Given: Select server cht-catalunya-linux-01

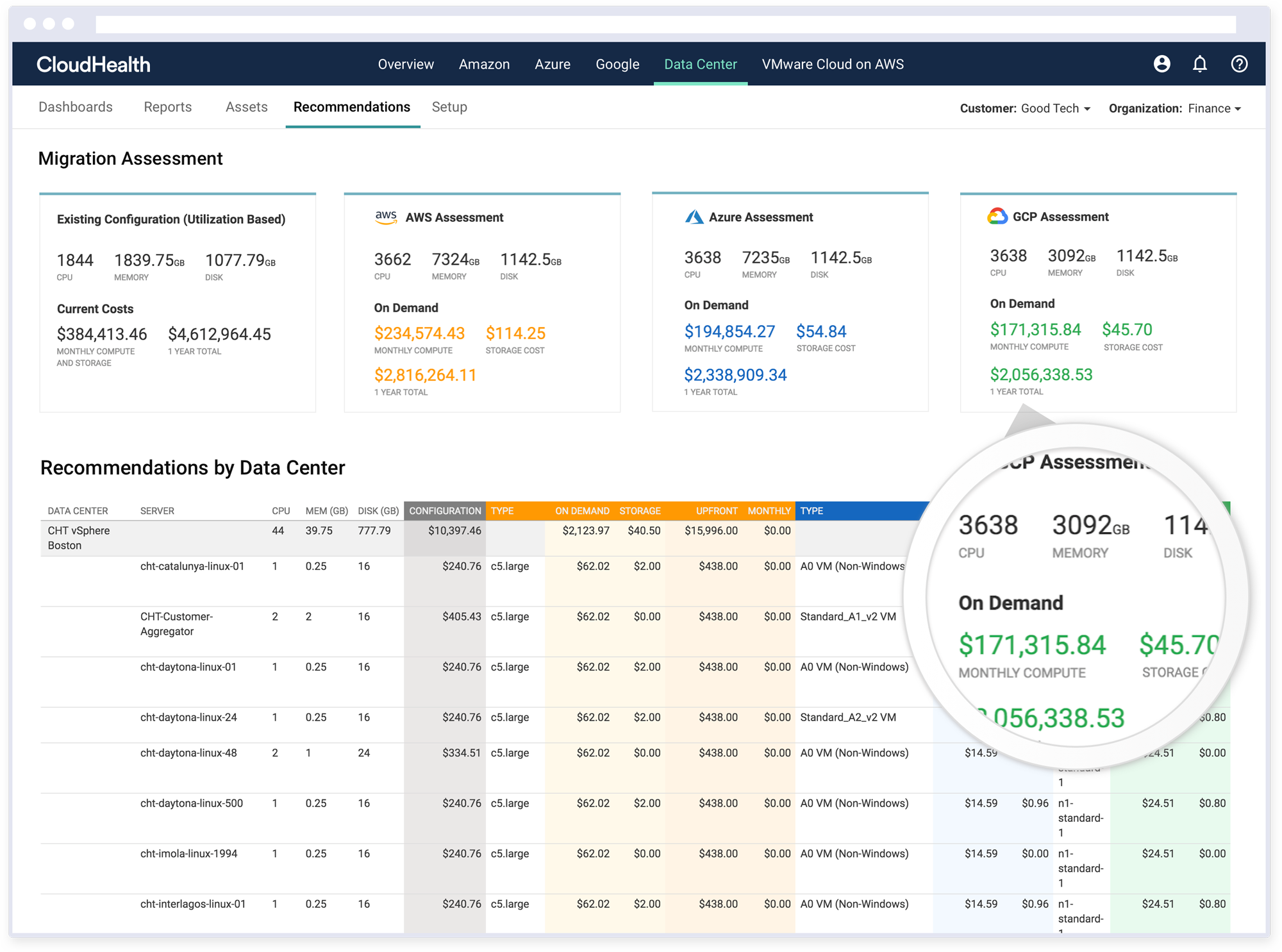Looking at the screenshot, I should click(x=192, y=566).
